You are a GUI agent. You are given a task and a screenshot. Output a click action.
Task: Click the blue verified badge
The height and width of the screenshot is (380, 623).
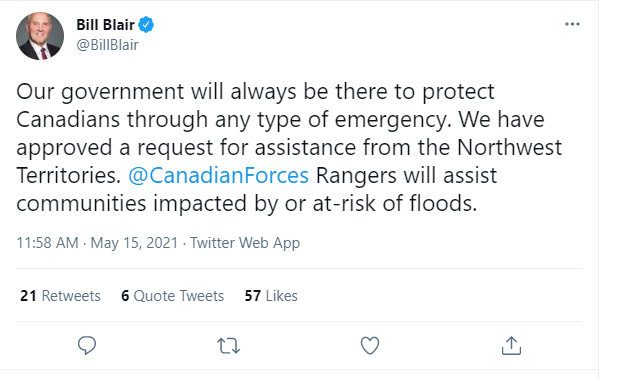click(x=146, y=25)
